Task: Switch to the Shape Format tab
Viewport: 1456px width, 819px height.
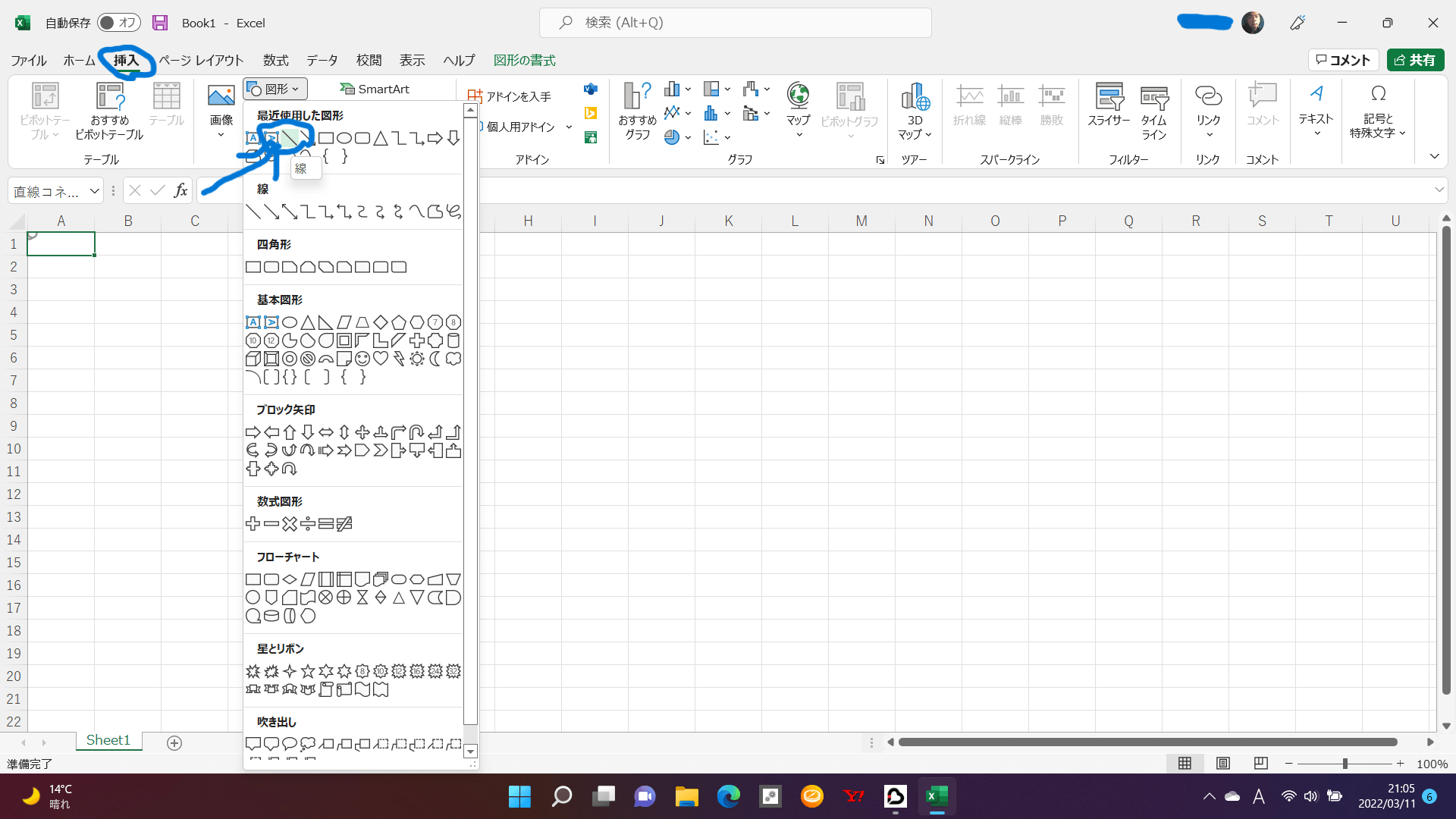Action: coord(524,60)
